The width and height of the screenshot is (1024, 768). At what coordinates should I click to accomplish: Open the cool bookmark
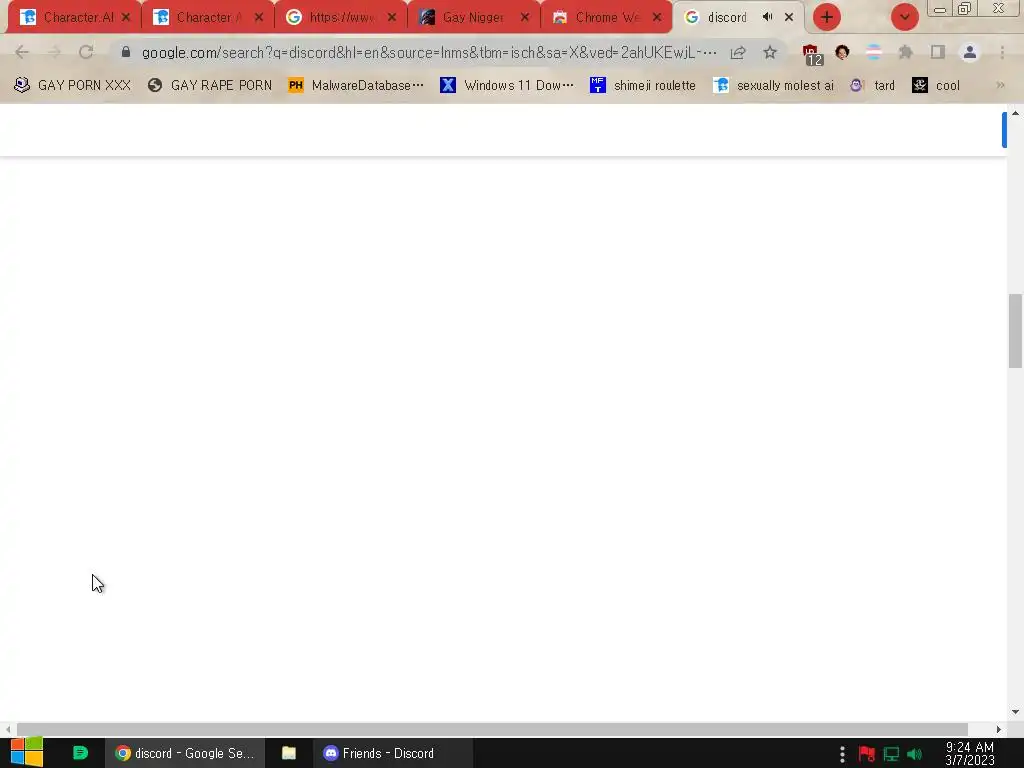pos(936,85)
